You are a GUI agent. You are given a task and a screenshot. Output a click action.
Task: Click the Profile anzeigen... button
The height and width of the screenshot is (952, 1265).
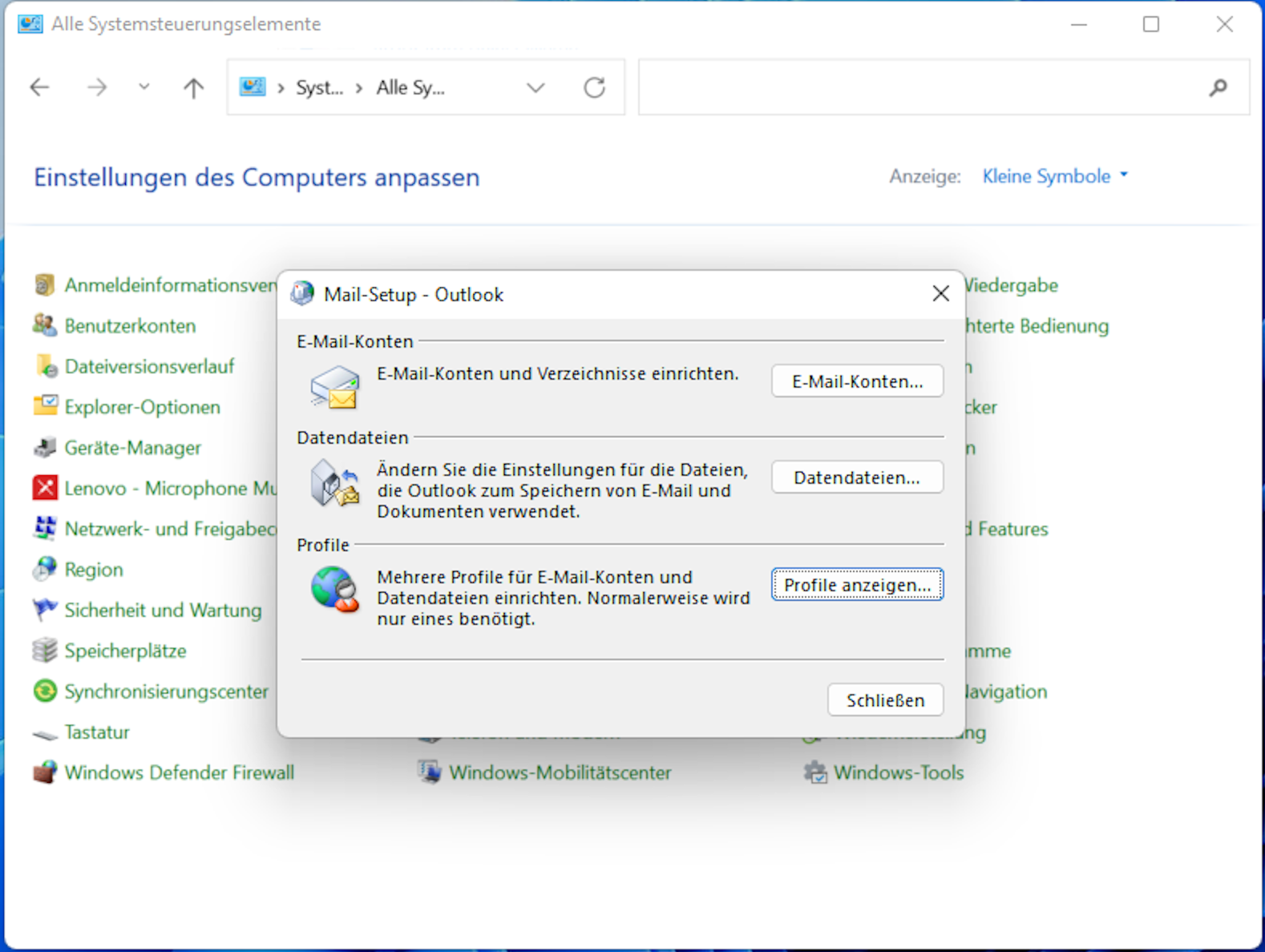coord(857,585)
